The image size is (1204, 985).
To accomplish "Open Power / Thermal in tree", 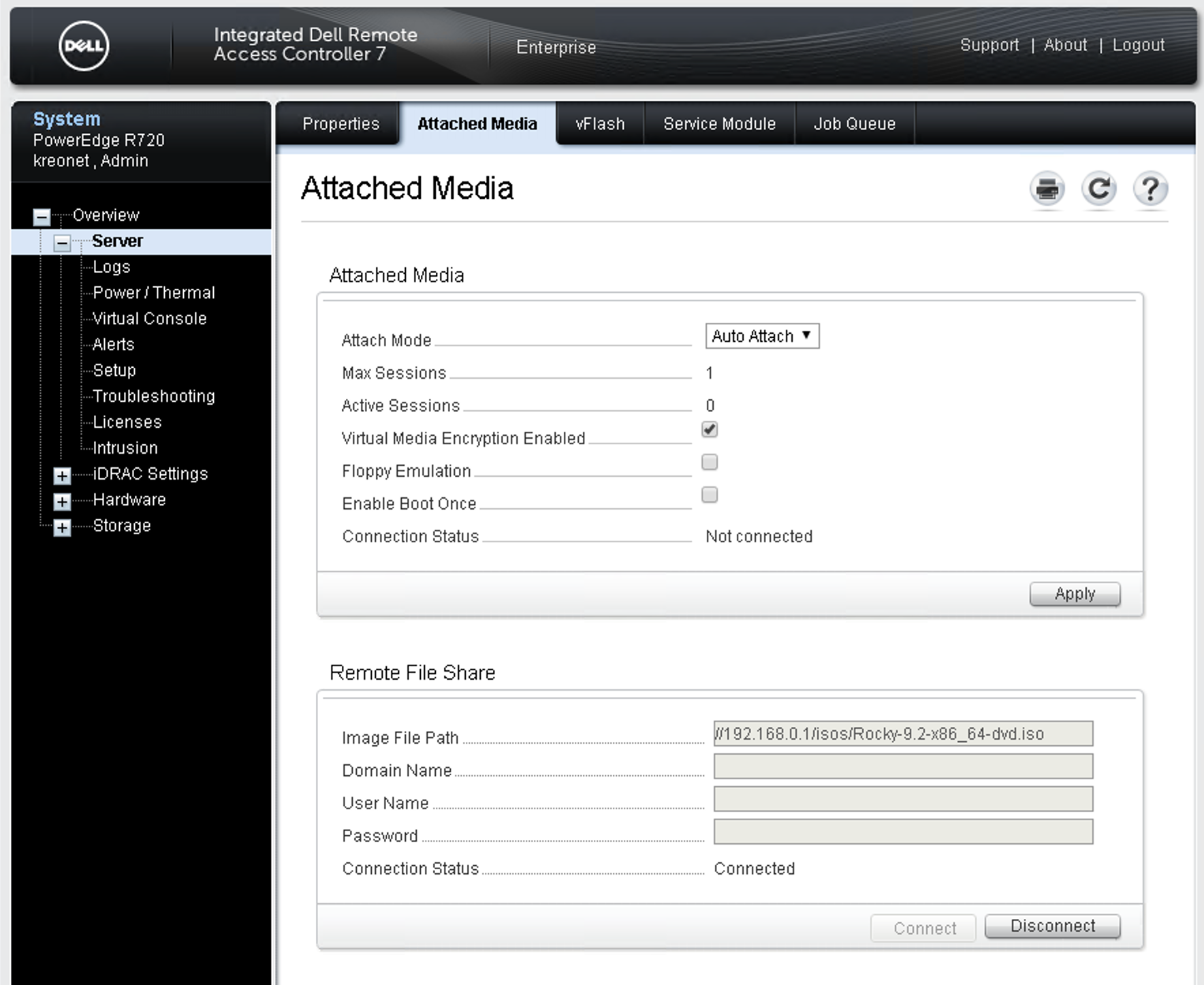I will click(154, 293).
